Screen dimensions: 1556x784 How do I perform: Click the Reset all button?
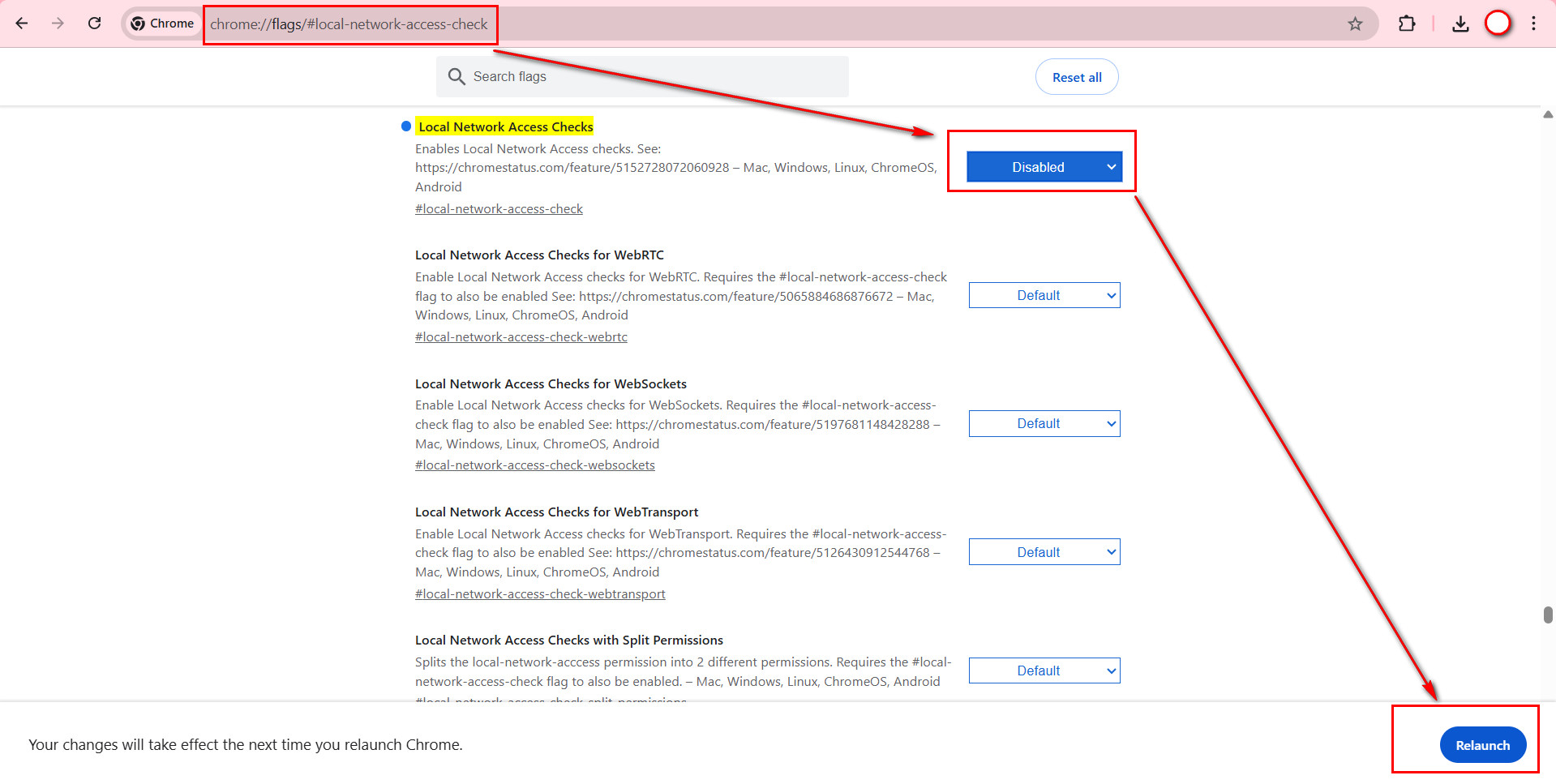1077,77
